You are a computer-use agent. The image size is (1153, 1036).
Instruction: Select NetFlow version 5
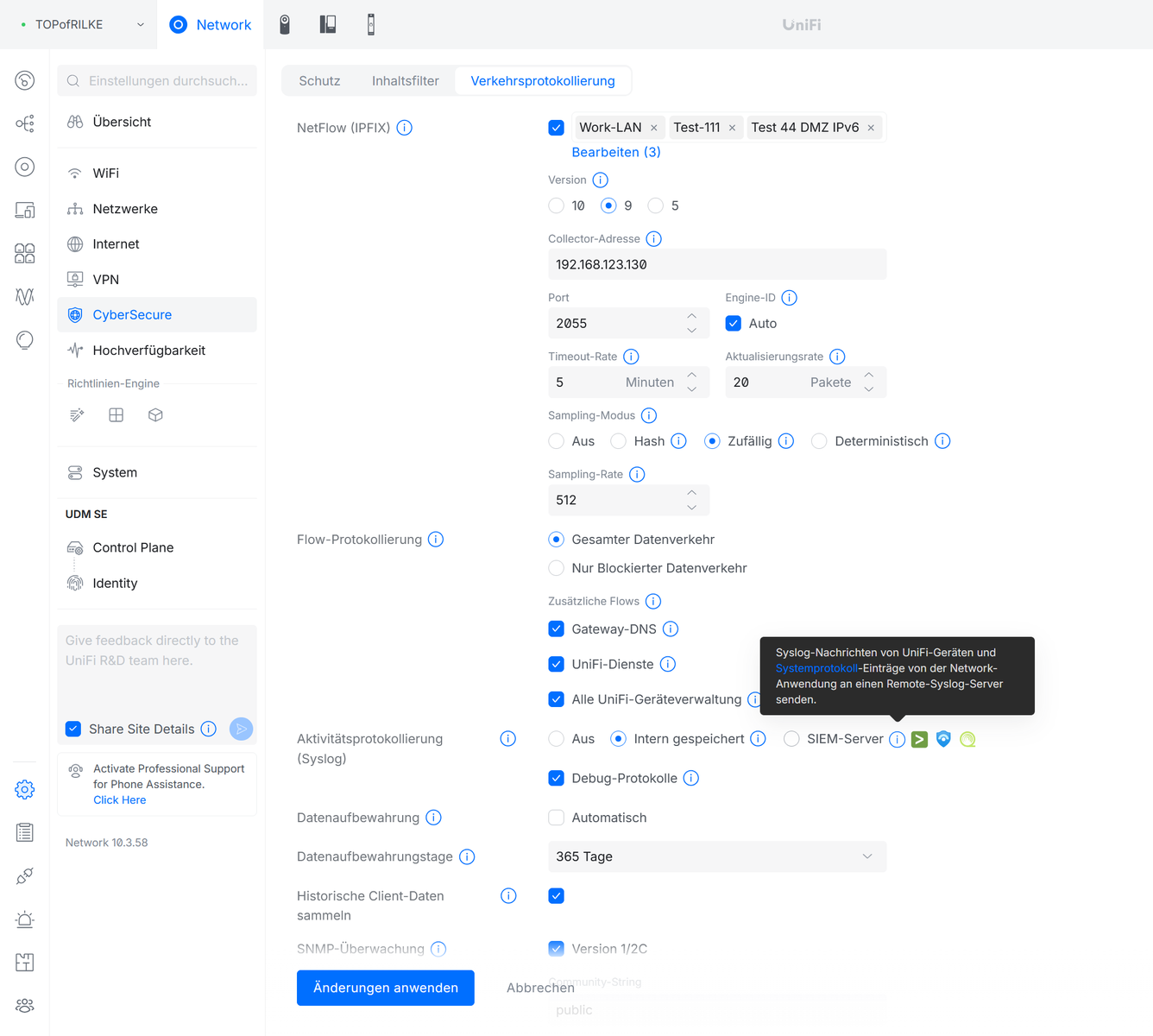pyautogui.click(x=656, y=205)
